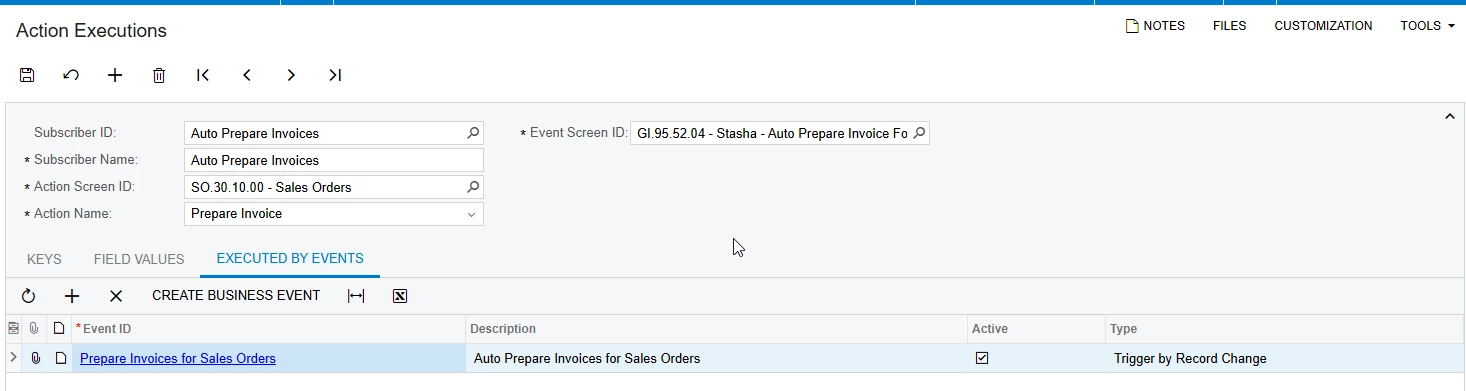Image resolution: width=1466 pixels, height=391 pixels.
Task: Click the attachment icon on the event row
Action: point(35,358)
